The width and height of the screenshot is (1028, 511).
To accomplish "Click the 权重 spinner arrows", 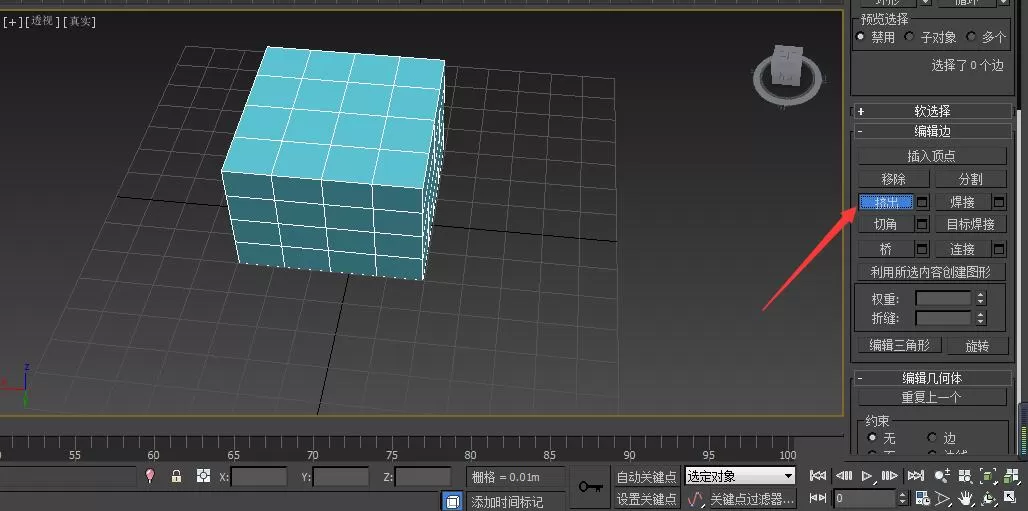I will 981,298.
